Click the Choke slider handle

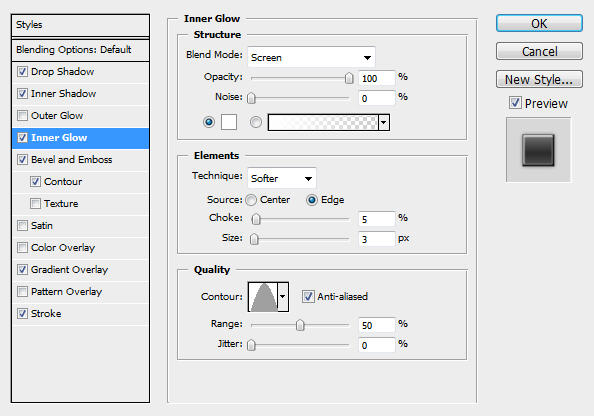point(256,219)
